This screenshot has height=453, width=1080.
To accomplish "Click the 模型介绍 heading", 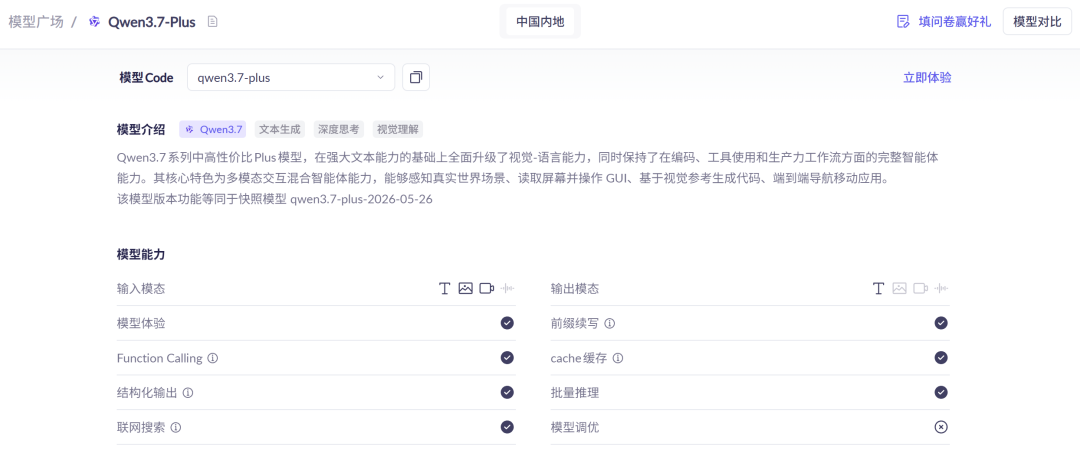I will 141,129.
